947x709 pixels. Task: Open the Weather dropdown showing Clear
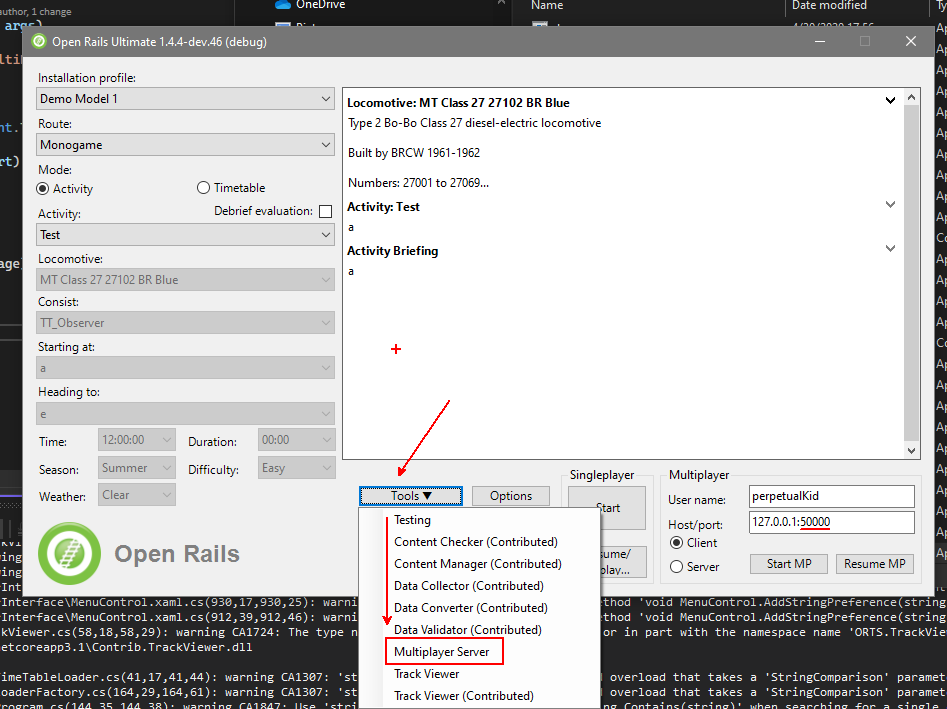click(x=137, y=495)
